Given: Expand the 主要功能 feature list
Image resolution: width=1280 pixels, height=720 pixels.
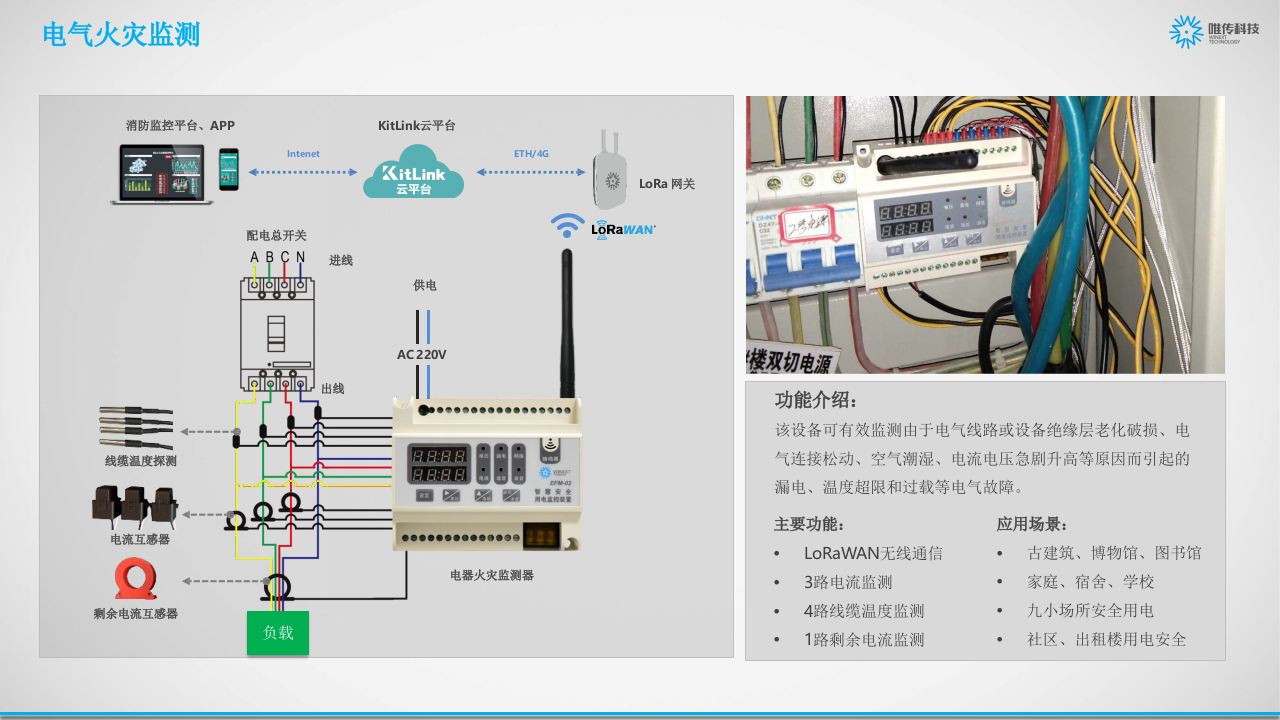Looking at the screenshot, I should (806, 523).
